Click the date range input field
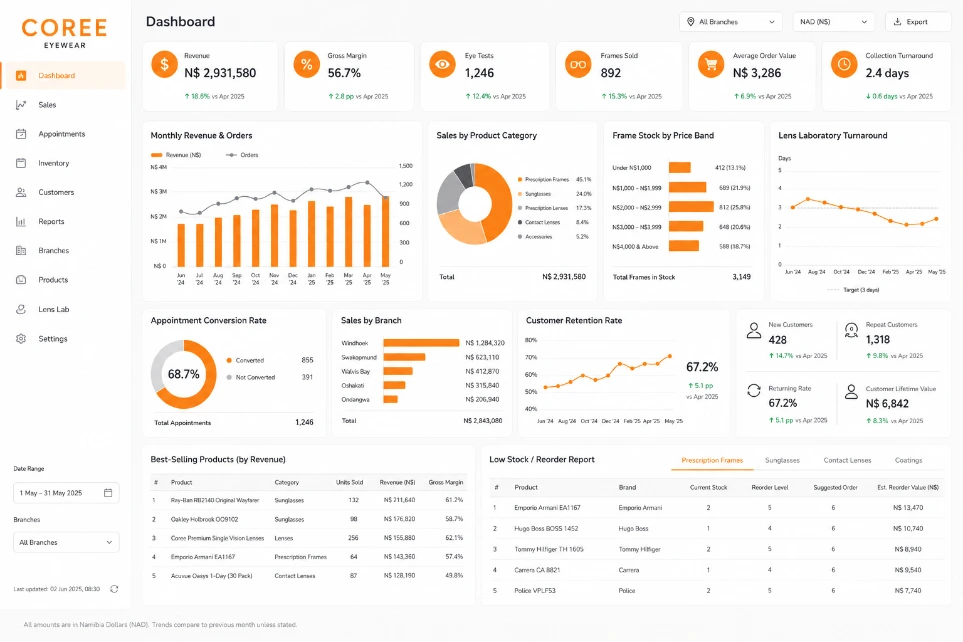The width and height of the screenshot is (963, 642). pos(66,493)
